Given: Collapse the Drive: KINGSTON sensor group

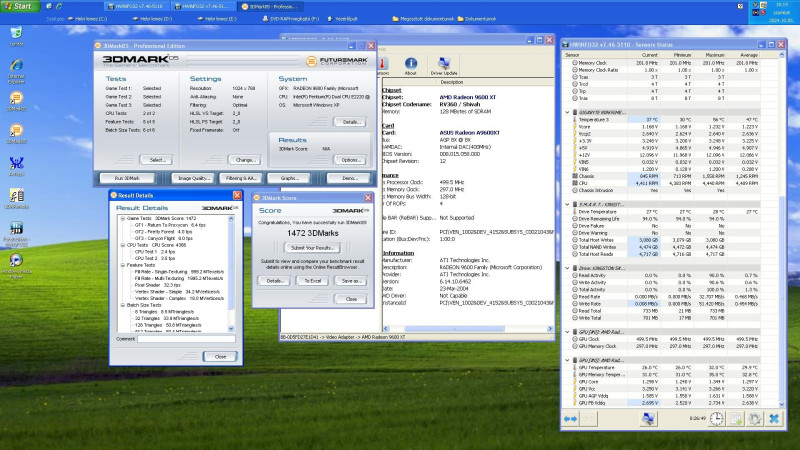Looking at the screenshot, I should pyautogui.click(x=567, y=268).
